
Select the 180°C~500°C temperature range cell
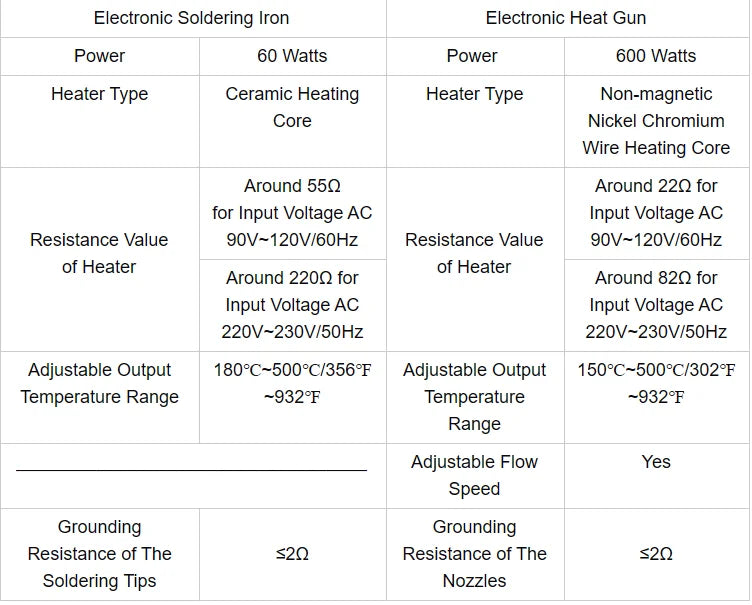[293, 397]
